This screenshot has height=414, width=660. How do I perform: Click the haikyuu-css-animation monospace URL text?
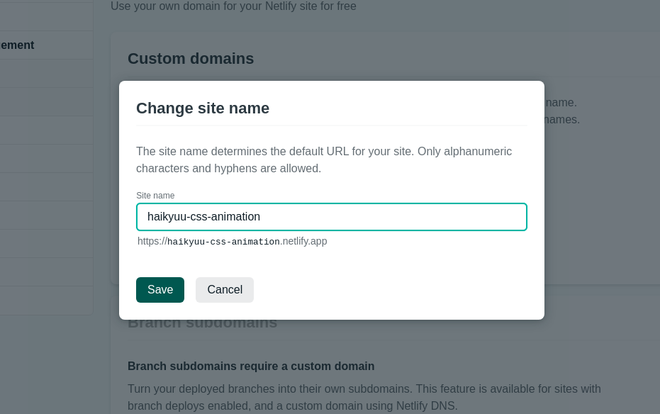pos(224,242)
